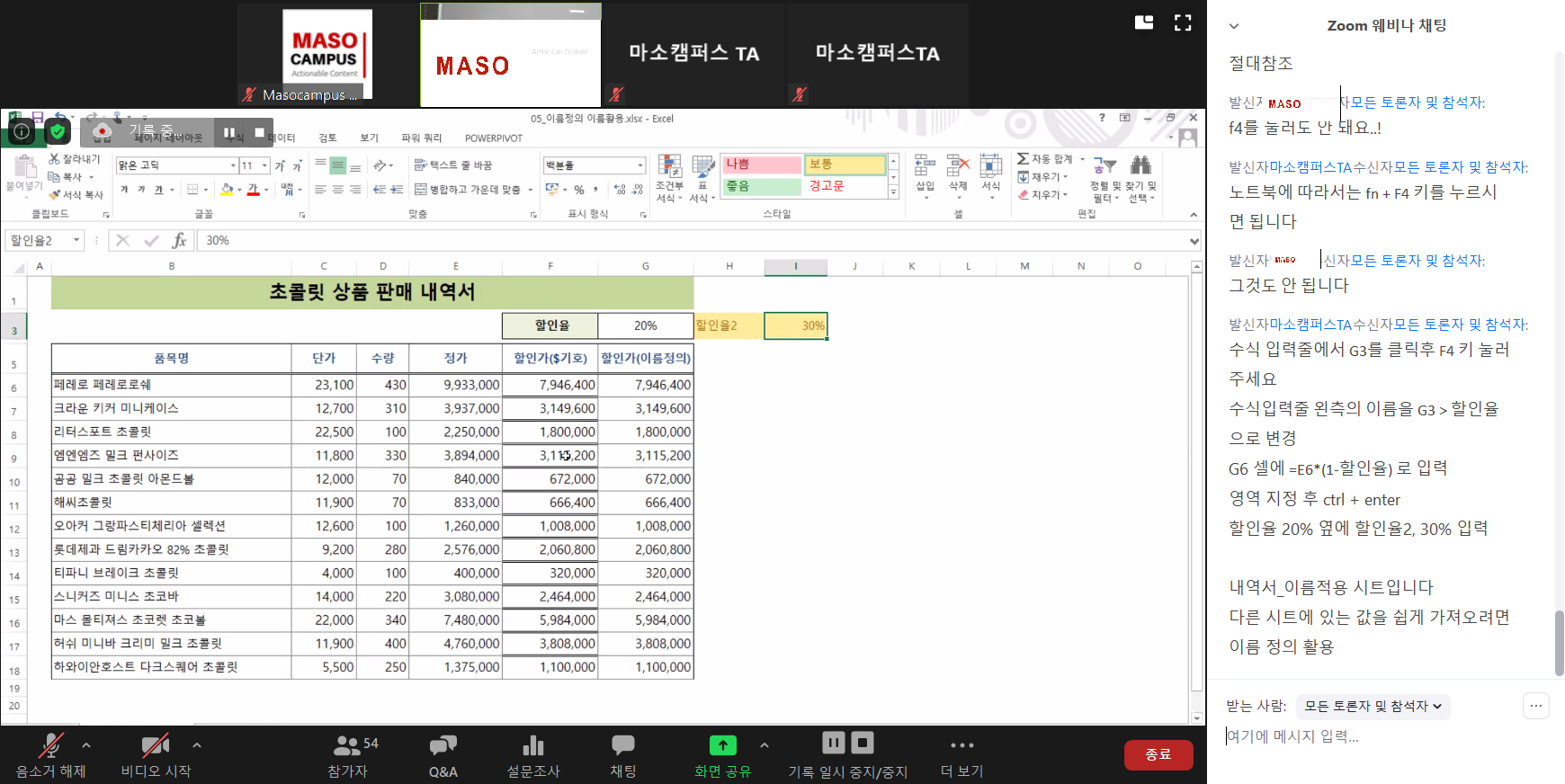This screenshot has width=1565, height=784.
Task: Stop the recording
Action: tap(863, 743)
